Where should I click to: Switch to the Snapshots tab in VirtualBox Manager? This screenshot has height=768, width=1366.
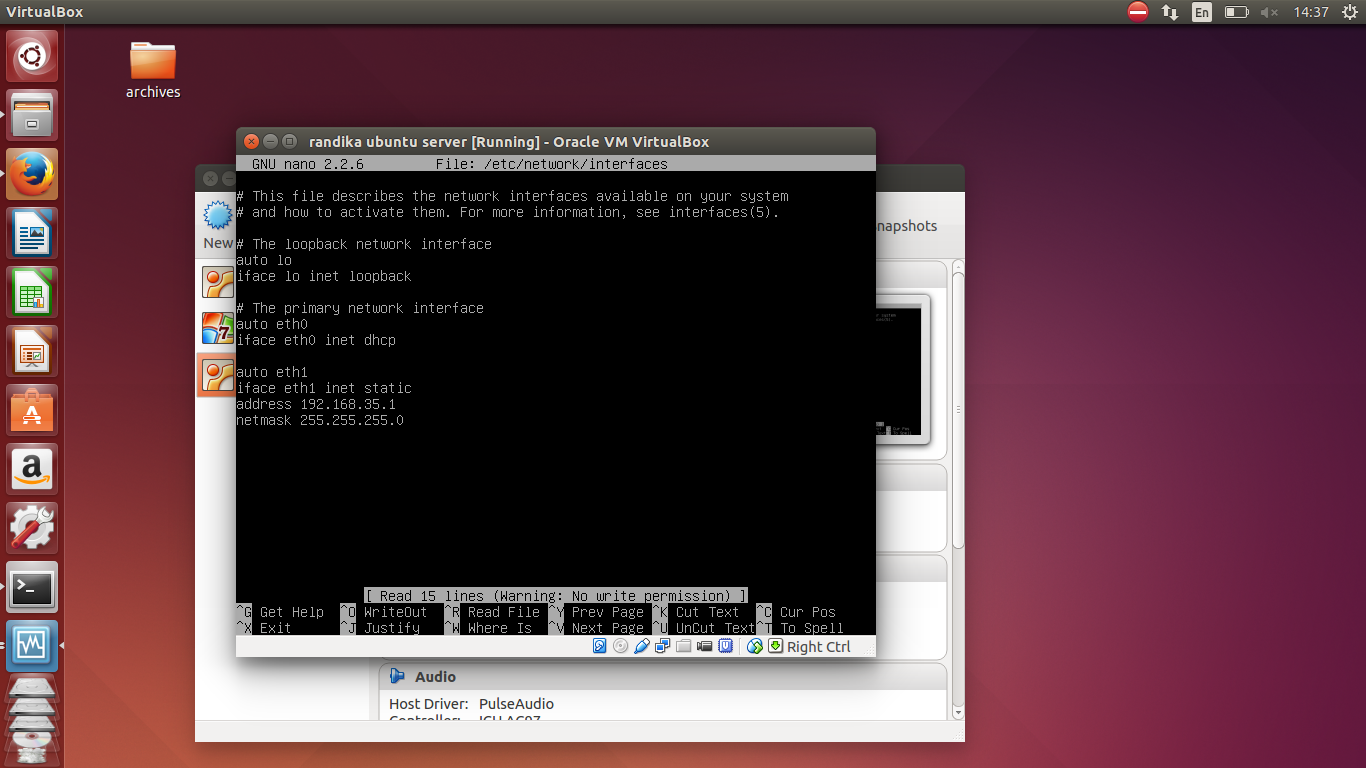click(x=906, y=226)
